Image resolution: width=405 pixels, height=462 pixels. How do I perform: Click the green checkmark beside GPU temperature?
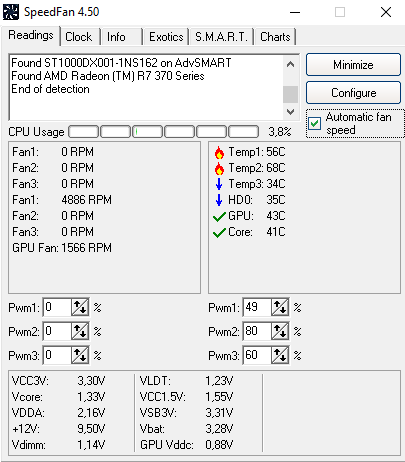pyautogui.click(x=219, y=217)
